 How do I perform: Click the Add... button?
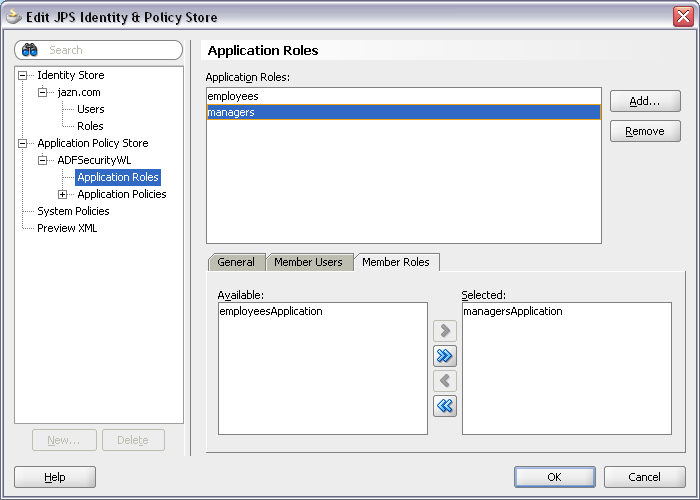click(645, 101)
